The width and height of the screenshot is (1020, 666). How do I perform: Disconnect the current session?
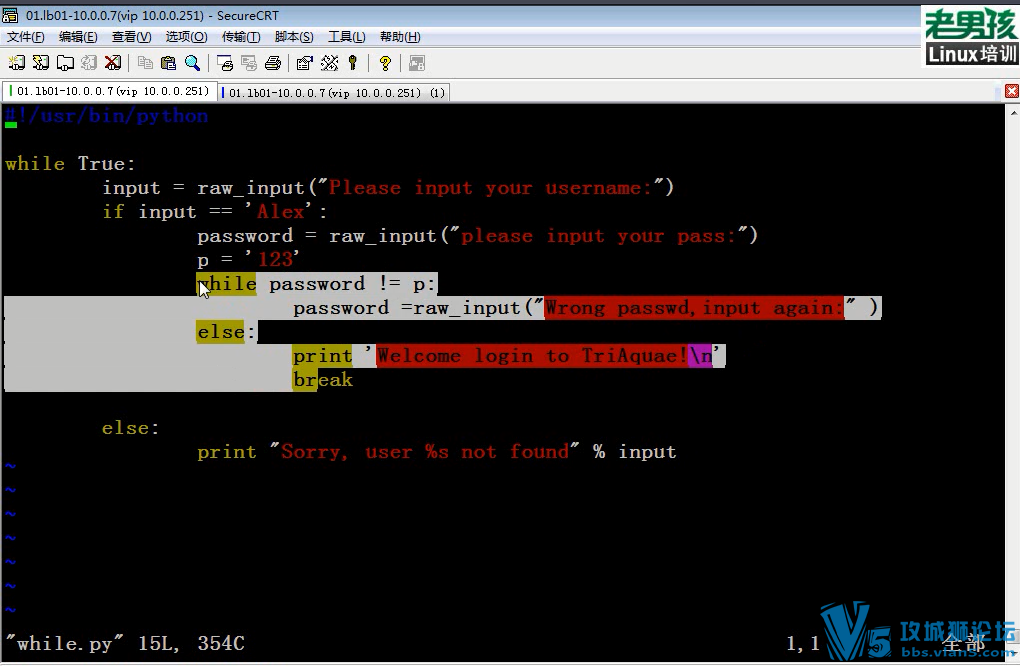coord(110,62)
